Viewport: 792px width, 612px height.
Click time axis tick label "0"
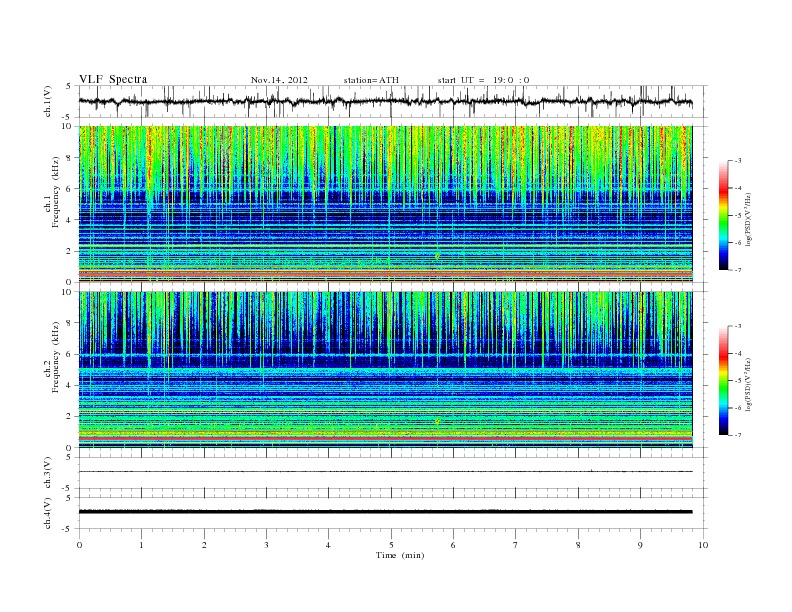79,545
